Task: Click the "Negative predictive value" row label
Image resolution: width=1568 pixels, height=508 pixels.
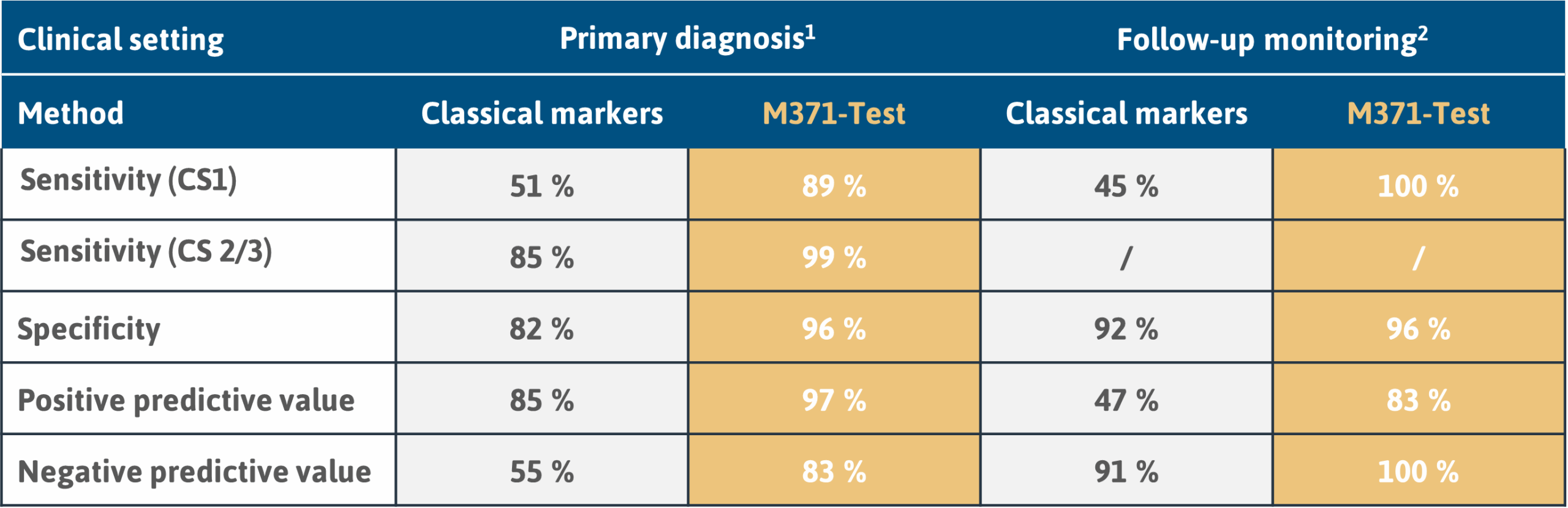Action: (194, 472)
